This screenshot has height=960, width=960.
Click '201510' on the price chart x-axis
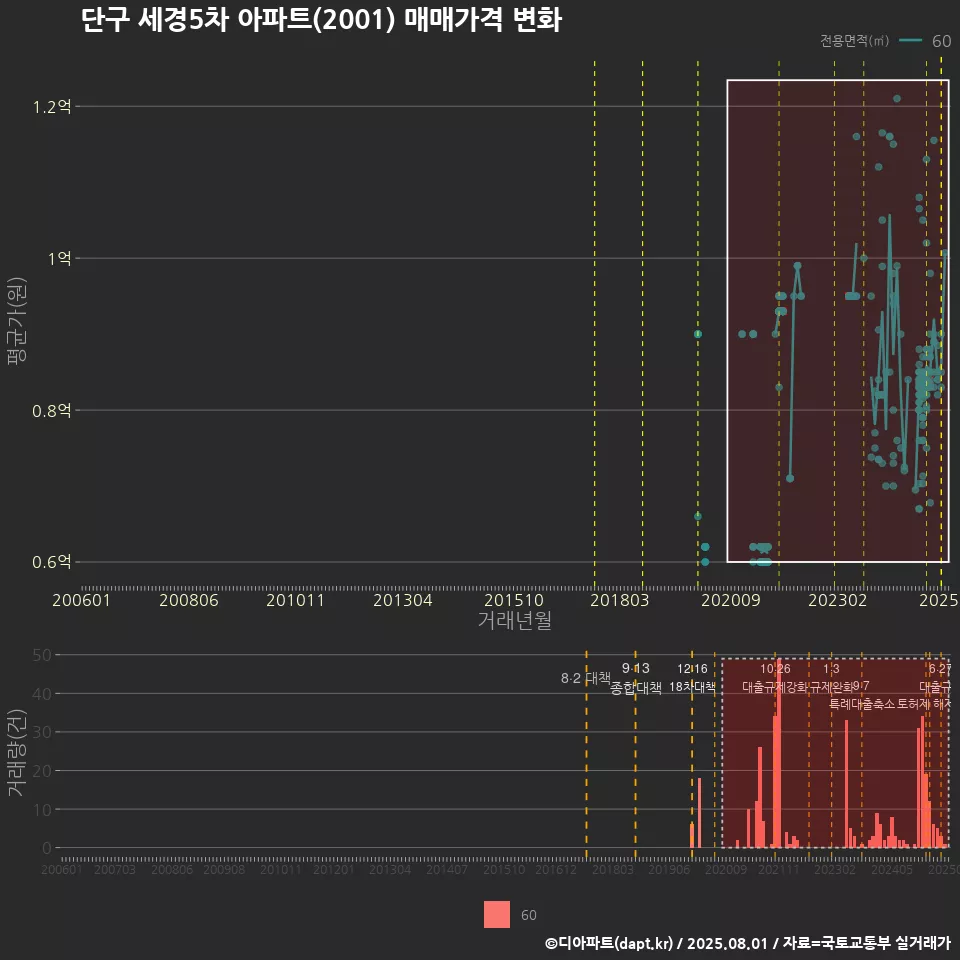coord(514,600)
